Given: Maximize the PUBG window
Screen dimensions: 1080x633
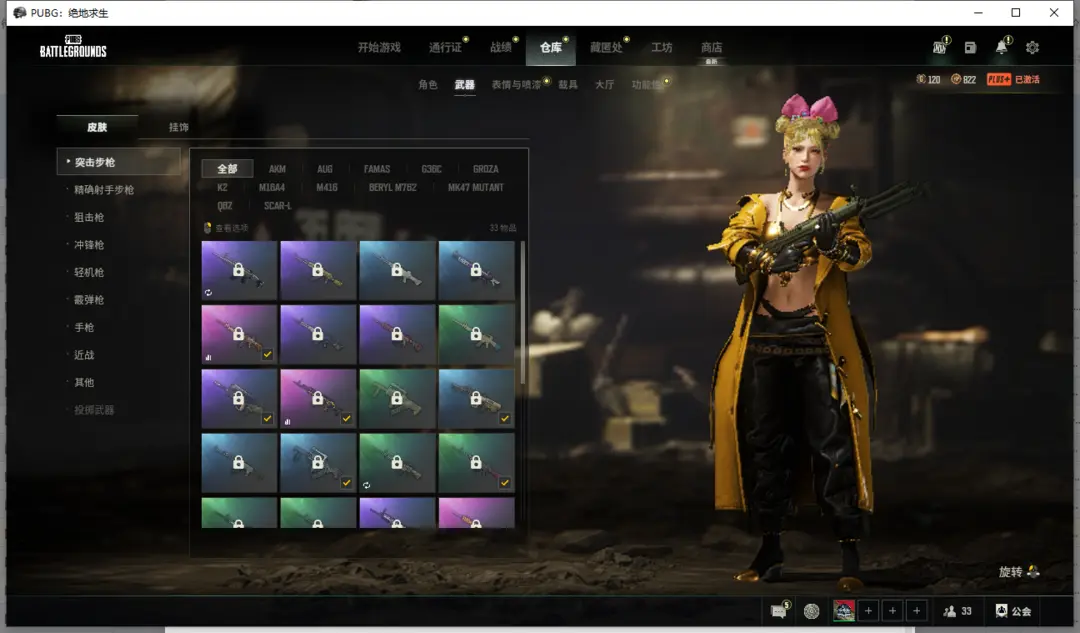Looking at the screenshot, I should pyautogui.click(x=1015, y=12).
